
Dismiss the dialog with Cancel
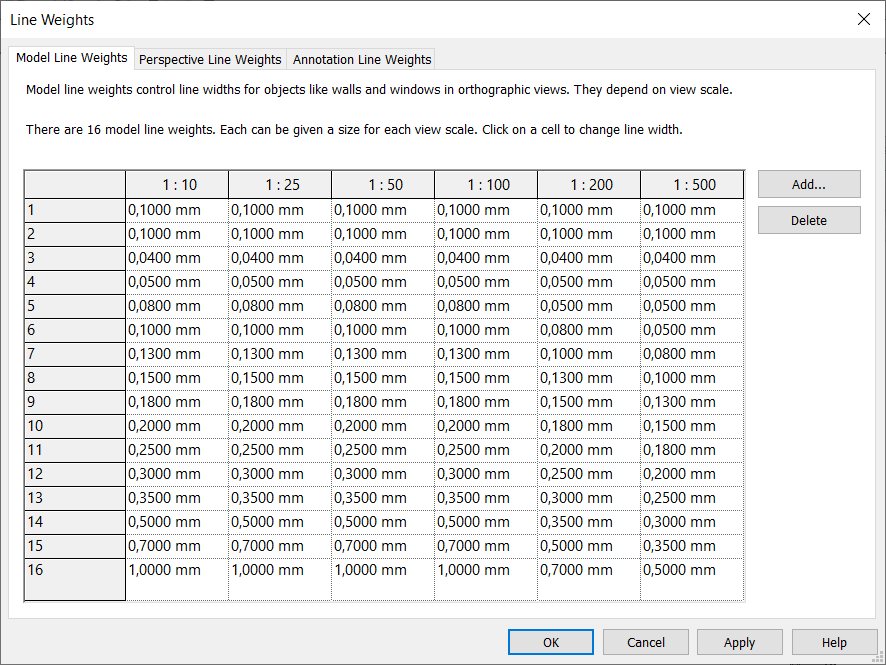[x=645, y=642]
